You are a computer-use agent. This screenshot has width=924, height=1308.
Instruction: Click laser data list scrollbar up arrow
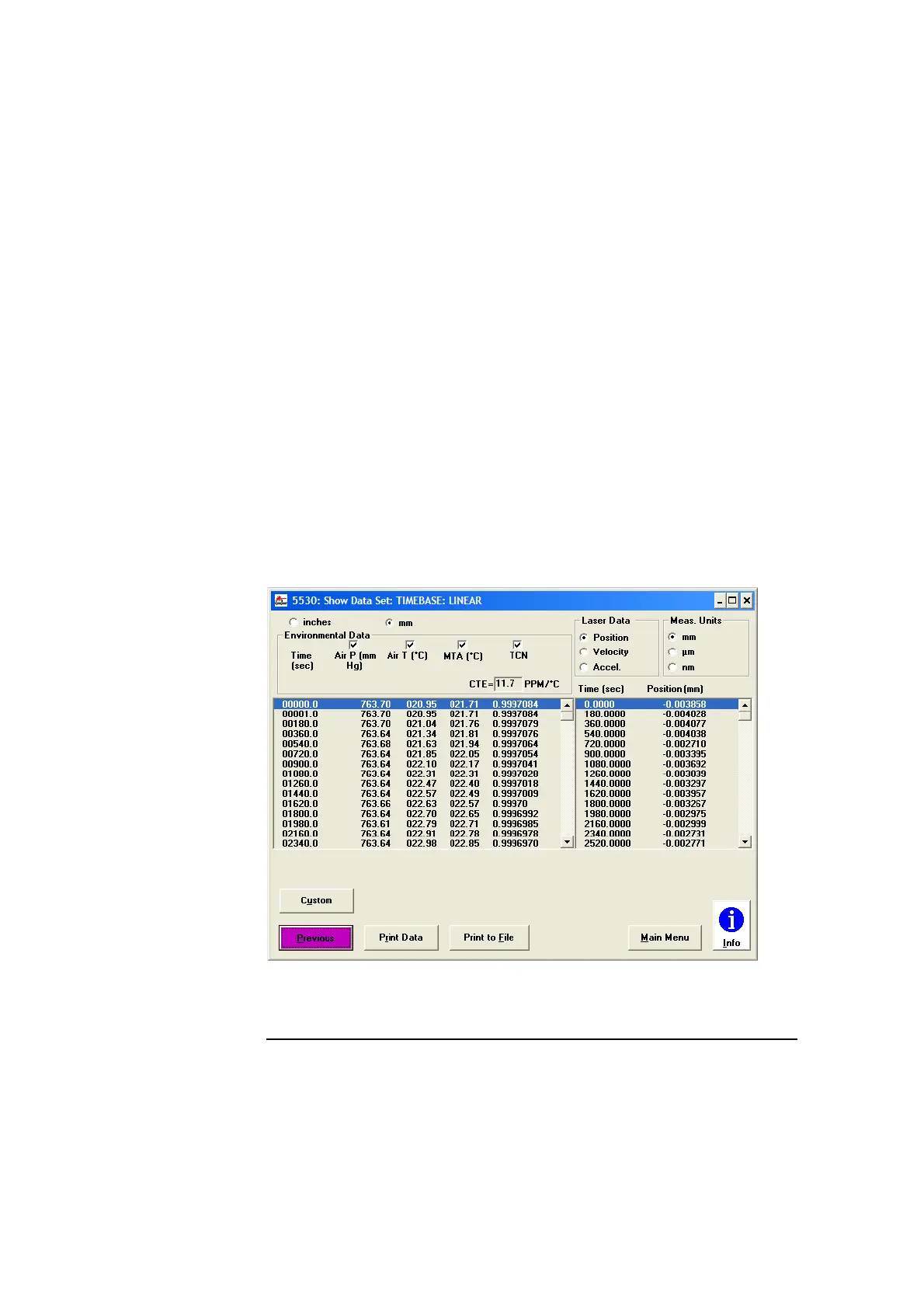point(745,705)
